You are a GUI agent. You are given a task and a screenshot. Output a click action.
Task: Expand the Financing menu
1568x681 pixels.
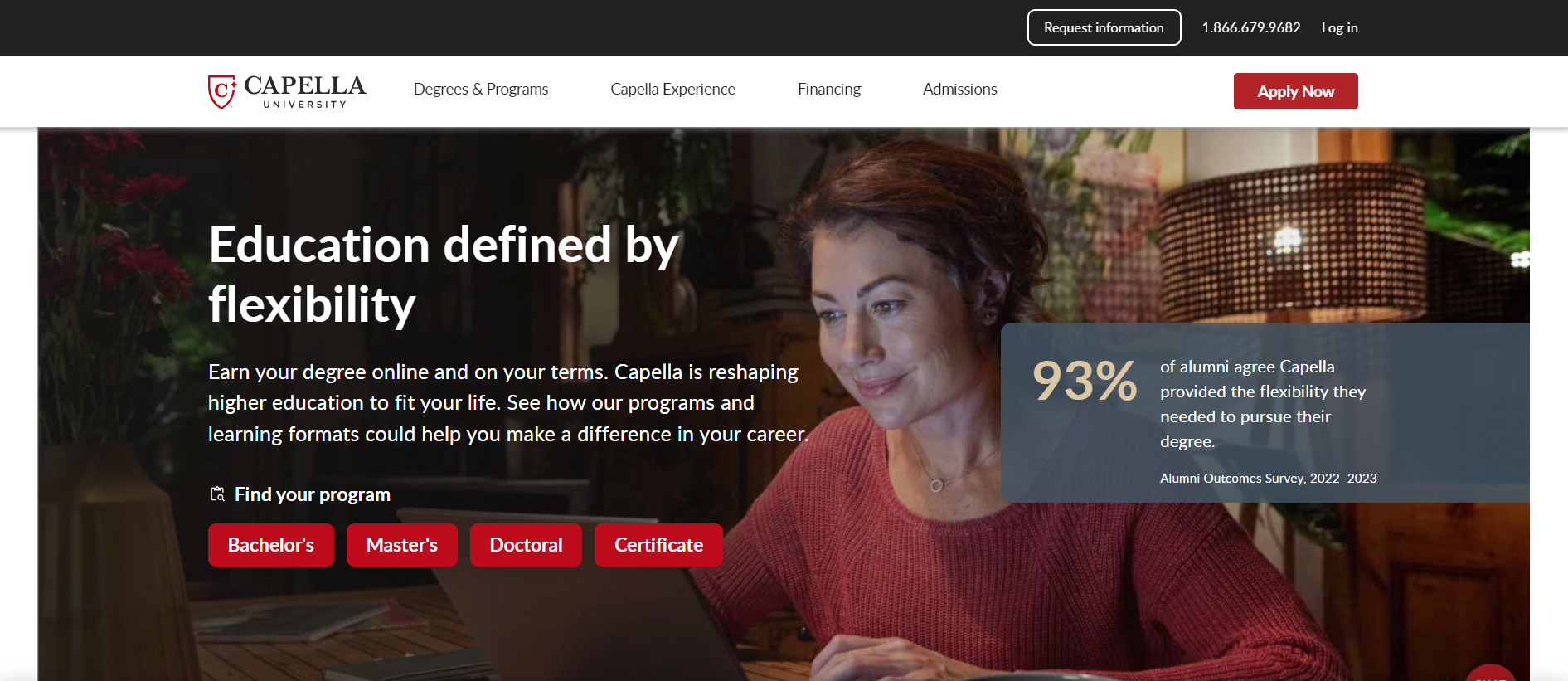[829, 89]
